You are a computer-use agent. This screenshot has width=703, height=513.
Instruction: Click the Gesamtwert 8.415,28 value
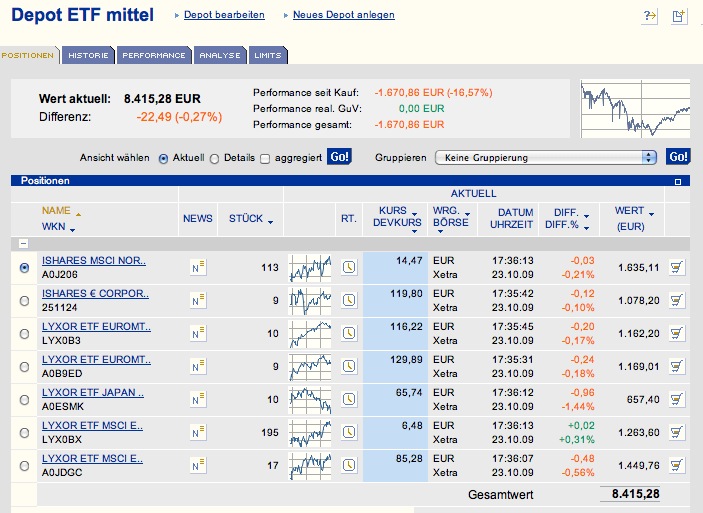tap(635, 494)
